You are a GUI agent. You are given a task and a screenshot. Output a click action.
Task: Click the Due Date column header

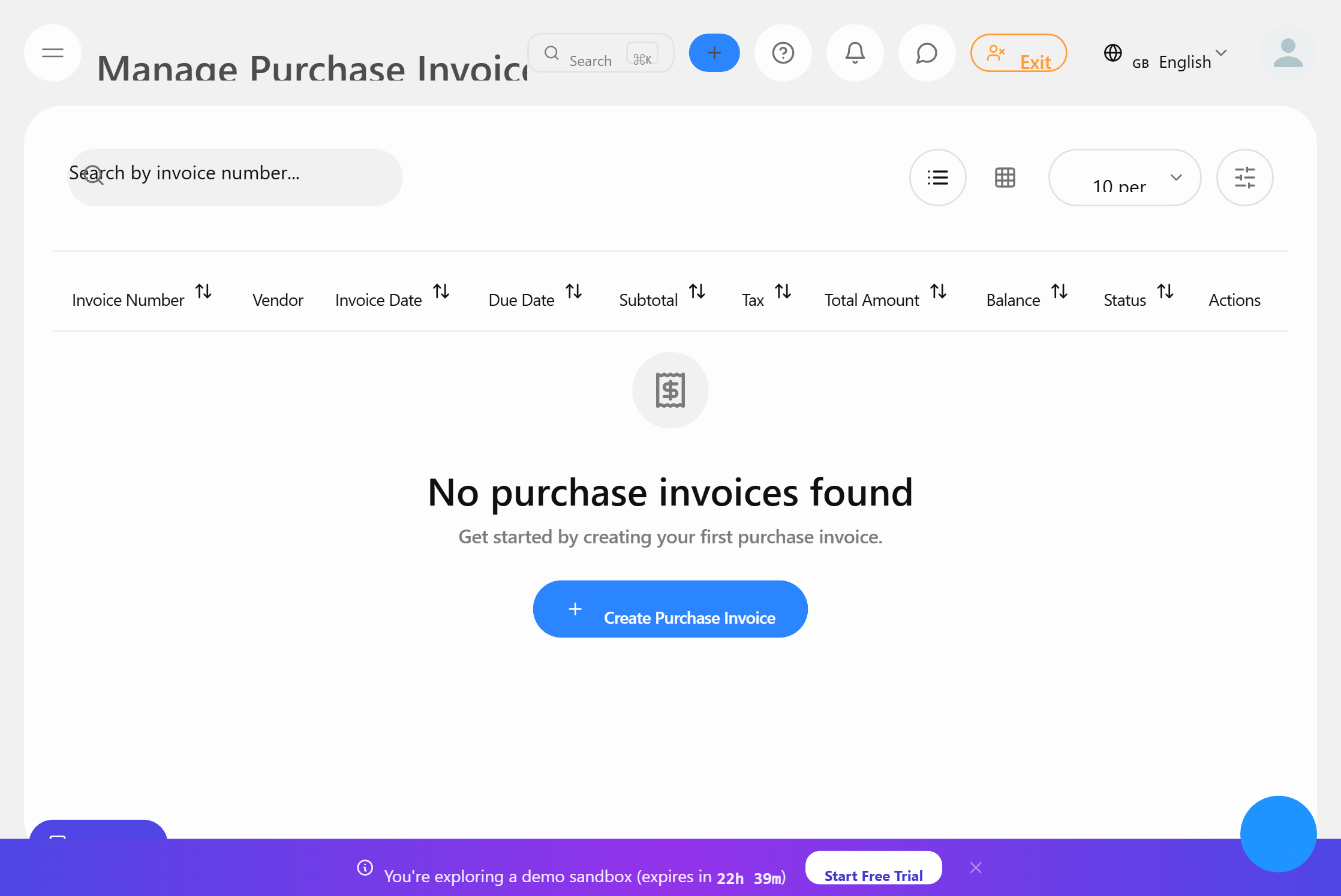[521, 299]
